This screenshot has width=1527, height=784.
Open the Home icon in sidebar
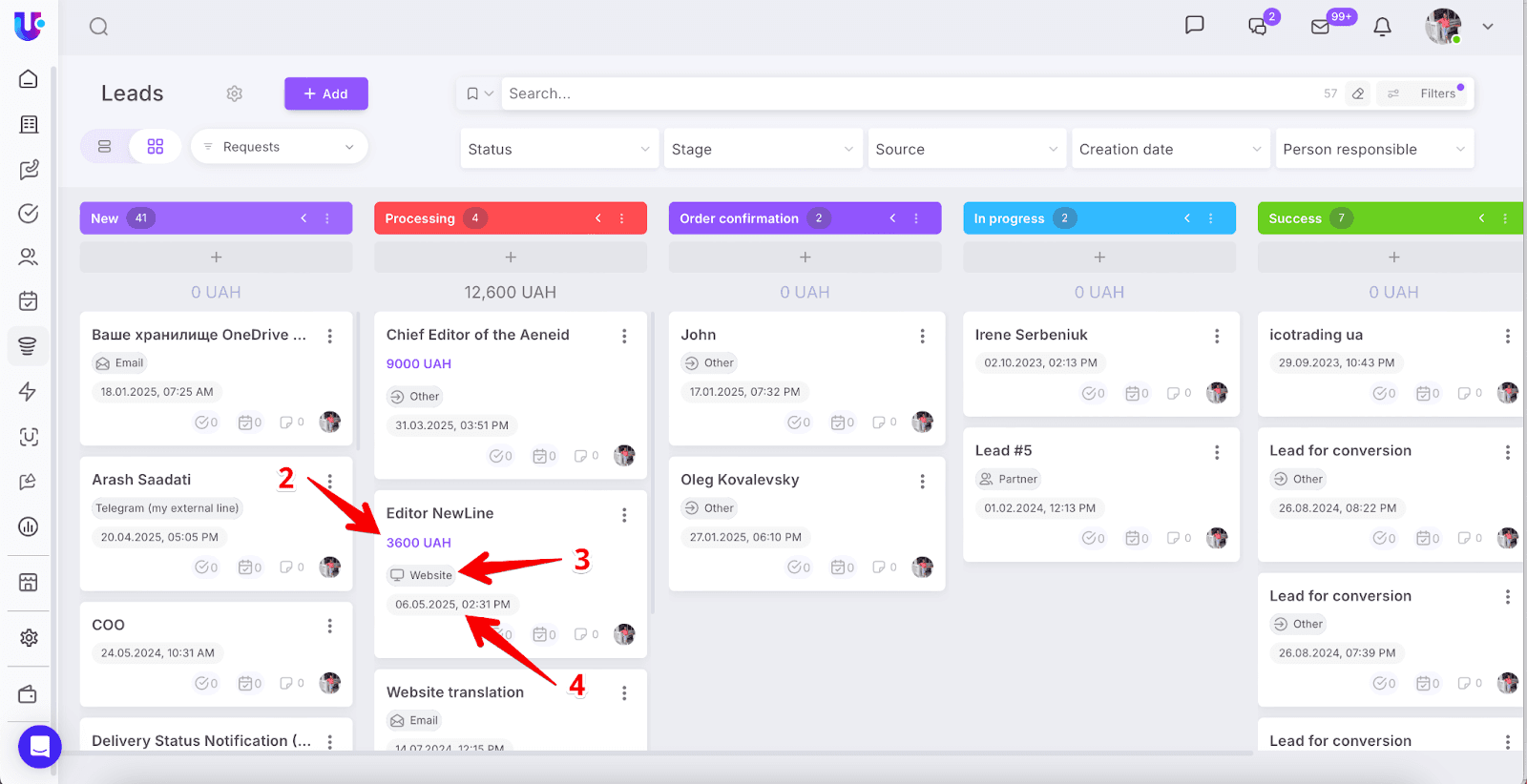pos(29,79)
